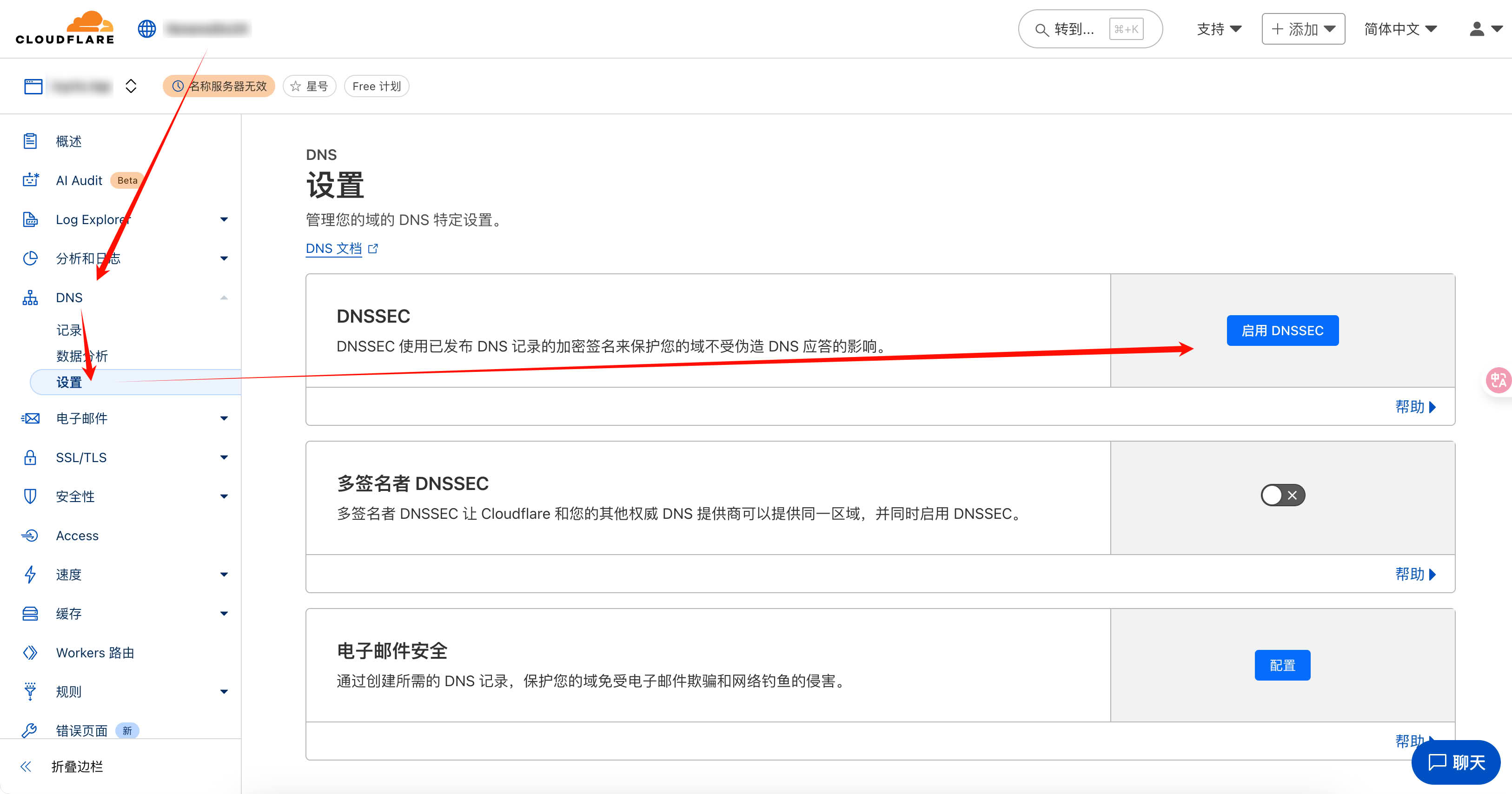Image resolution: width=1512 pixels, height=794 pixels.
Task: Open the 聊天 chat button
Action: (x=1455, y=762)
